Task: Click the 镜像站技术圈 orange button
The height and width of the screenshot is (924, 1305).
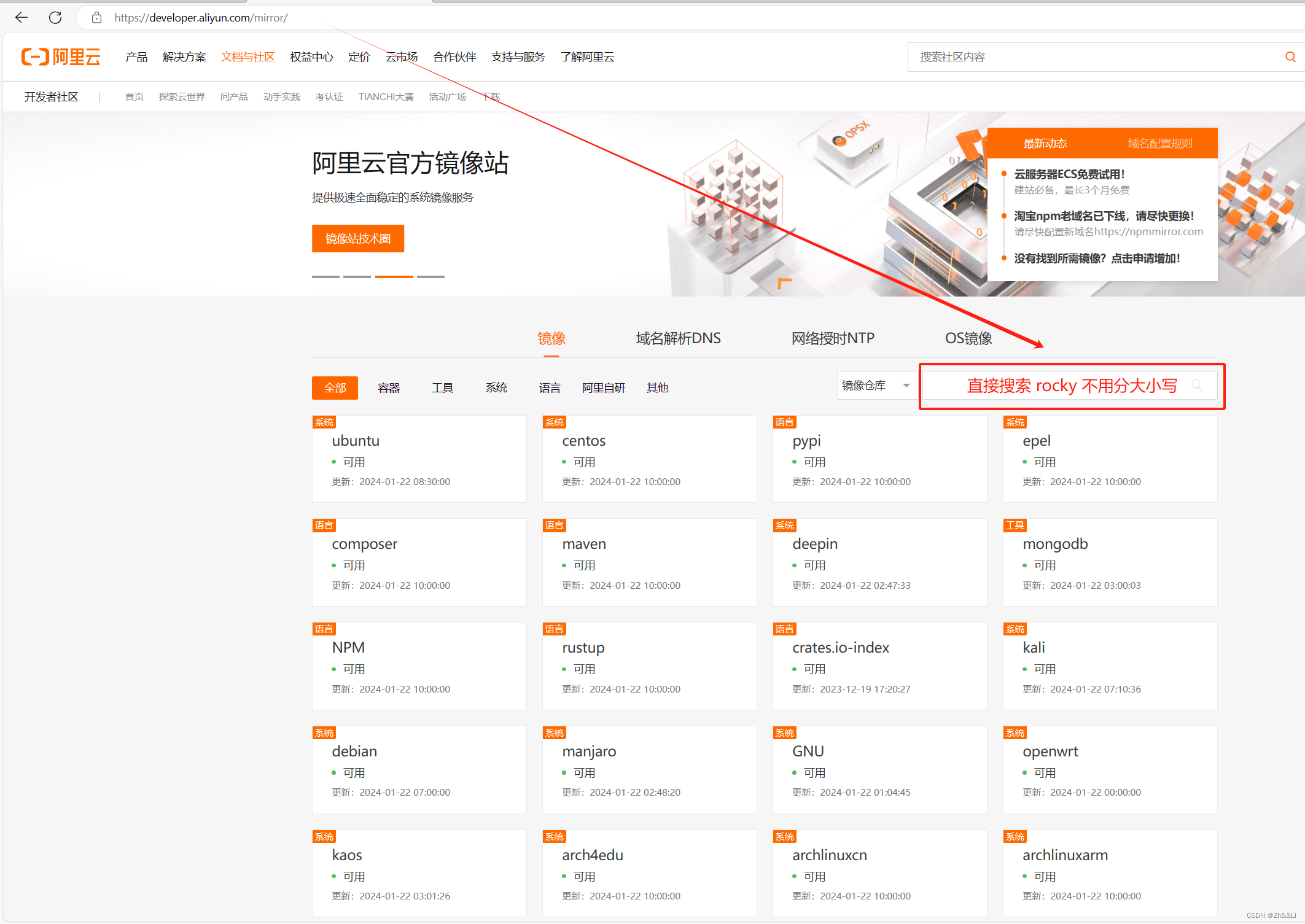Action: [x=358, y=238]
